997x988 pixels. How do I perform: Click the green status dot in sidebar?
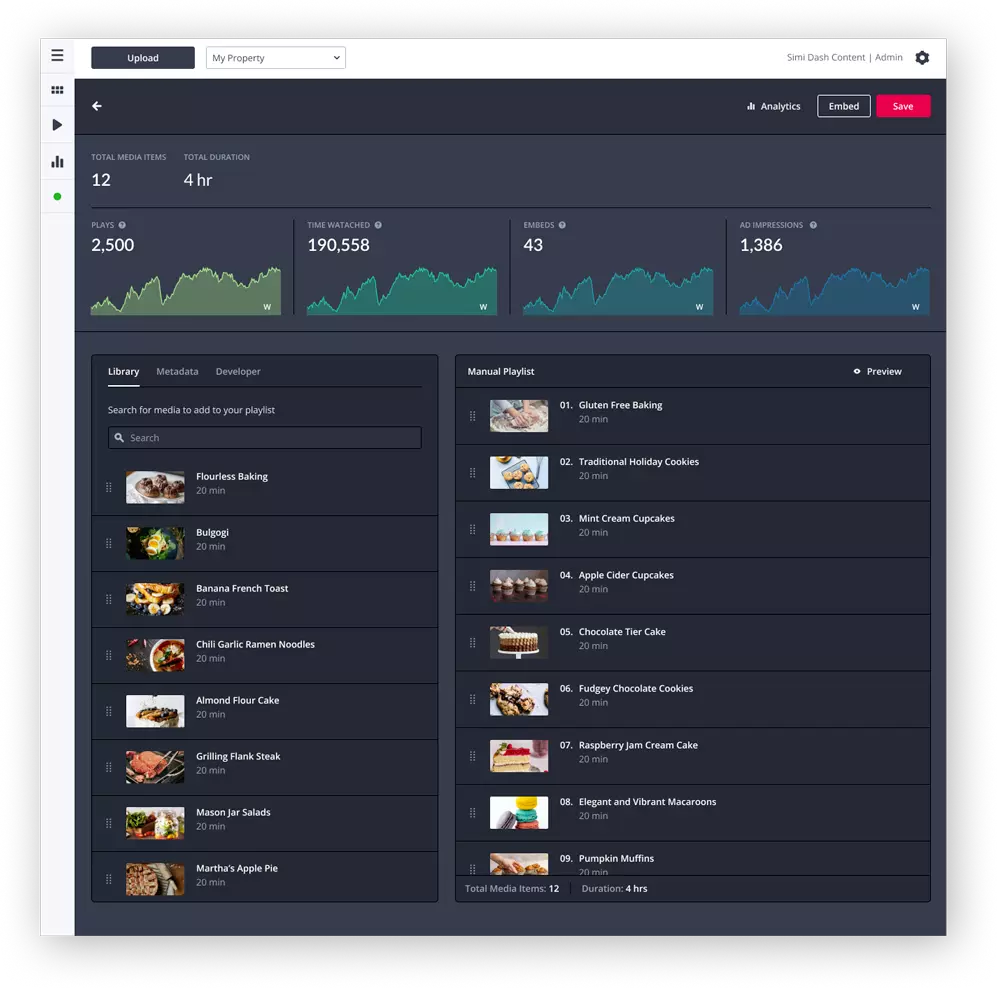(x=57, y=196)
